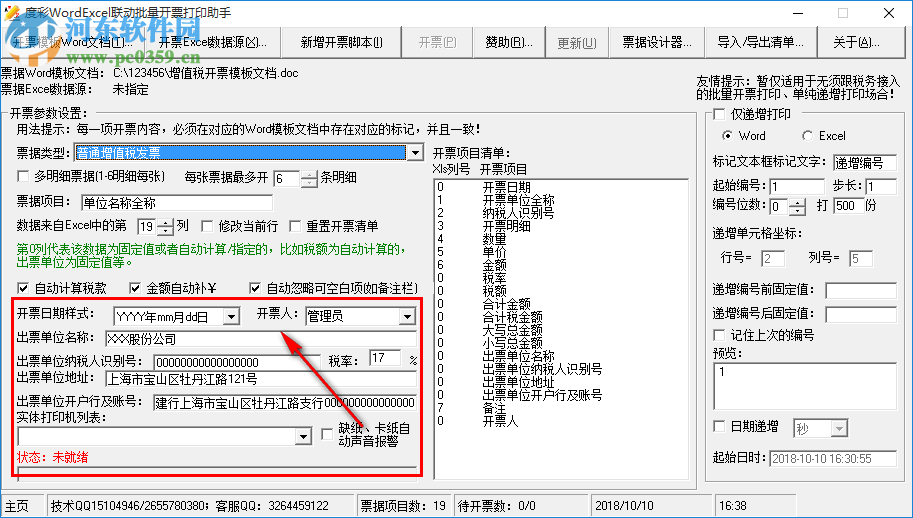Click 每张票据最多开 stepper arrows
913x518 pixels.
(x=309, y=178)
